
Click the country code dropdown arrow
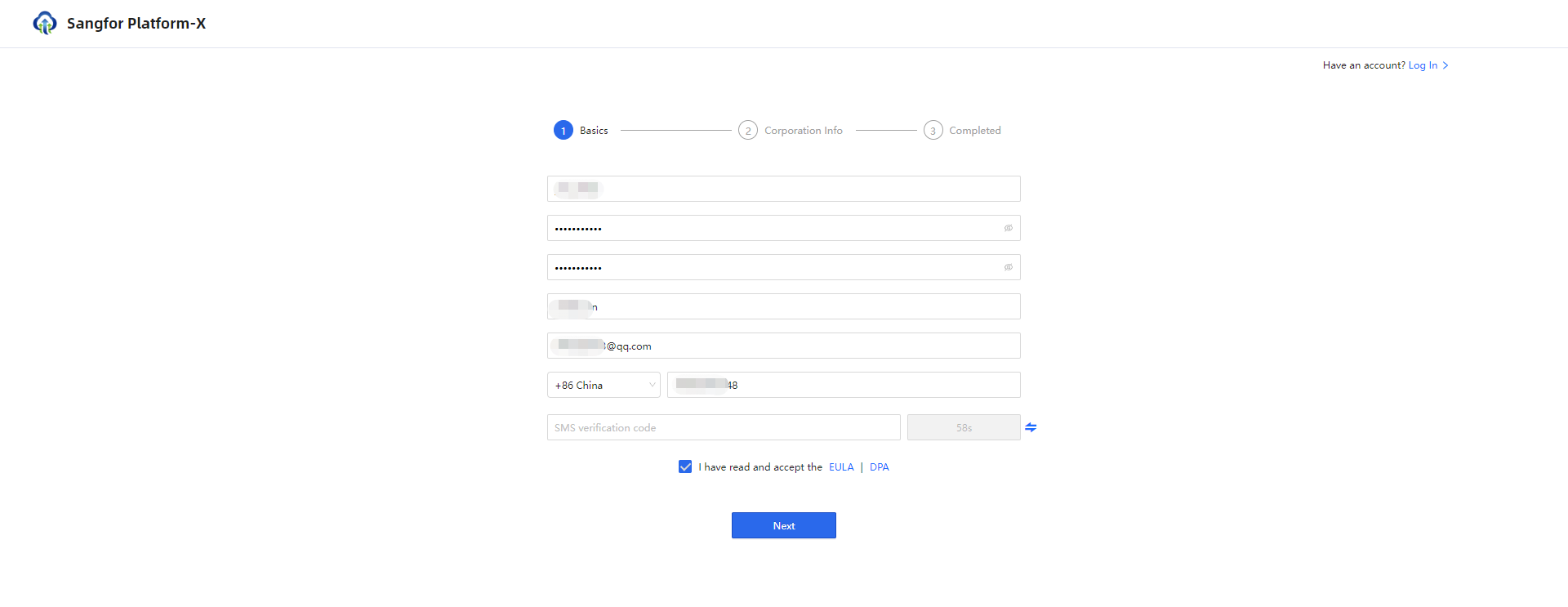[652, 385]
